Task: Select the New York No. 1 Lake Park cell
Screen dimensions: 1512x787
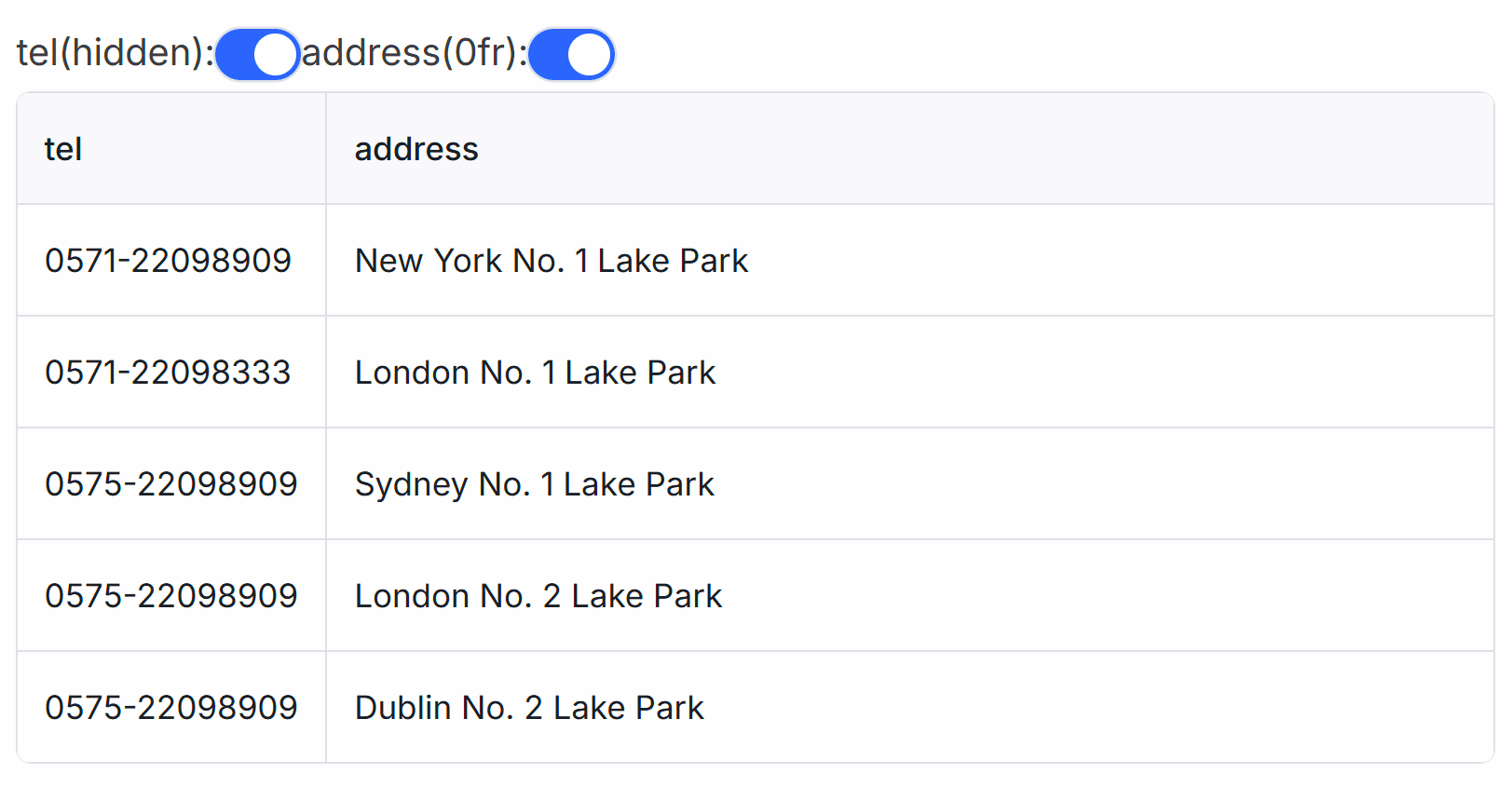Action: tap(552, 261)
